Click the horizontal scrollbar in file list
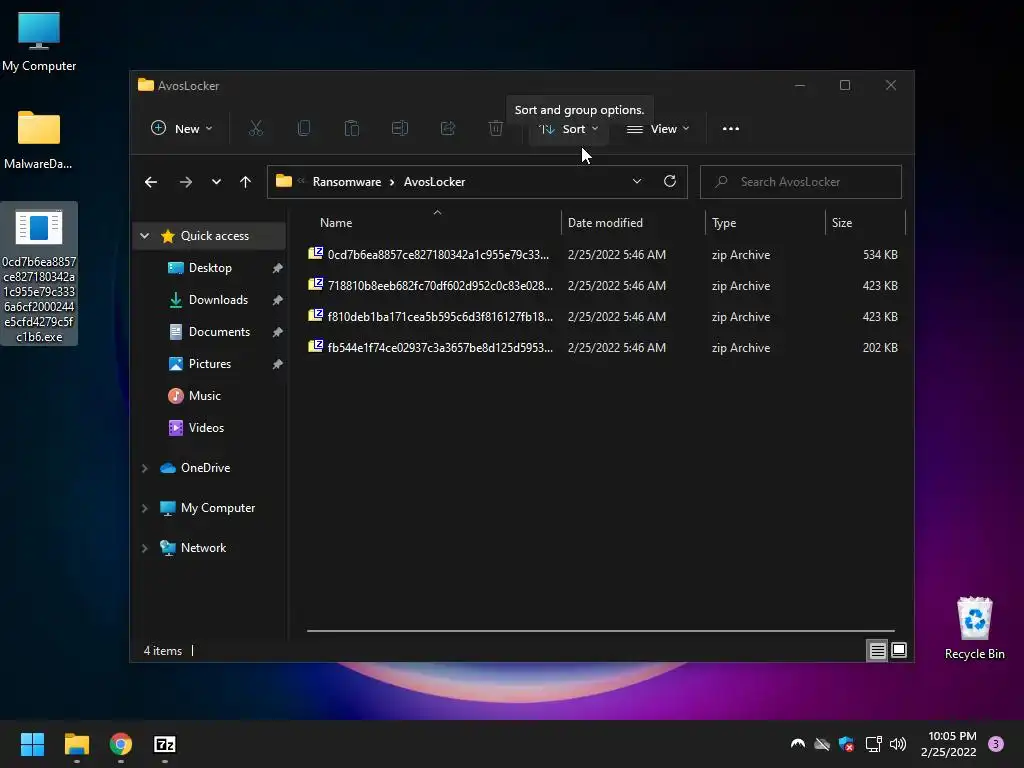The width and height of the screenshot is (1024, 768). 601,631
